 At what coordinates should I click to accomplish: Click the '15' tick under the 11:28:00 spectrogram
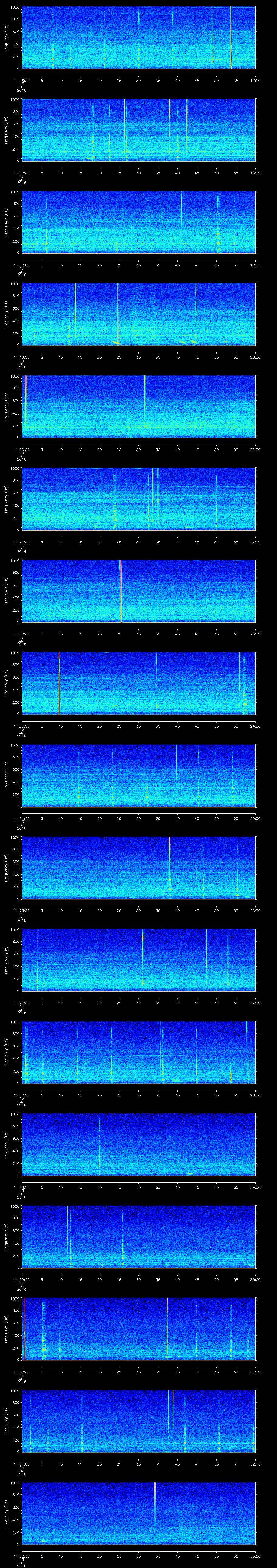pyautogui.click(x=80, y=1187)
